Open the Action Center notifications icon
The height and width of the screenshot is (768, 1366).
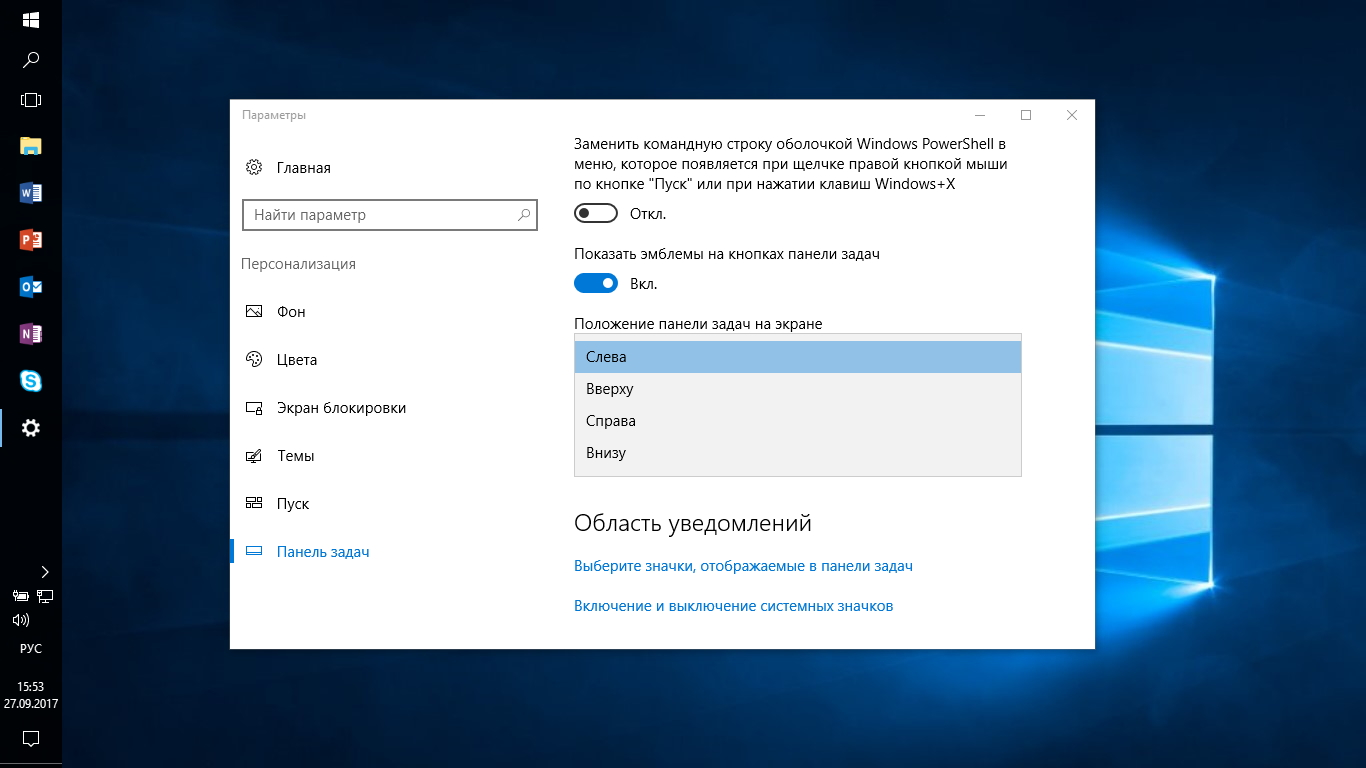click(31, 739)
